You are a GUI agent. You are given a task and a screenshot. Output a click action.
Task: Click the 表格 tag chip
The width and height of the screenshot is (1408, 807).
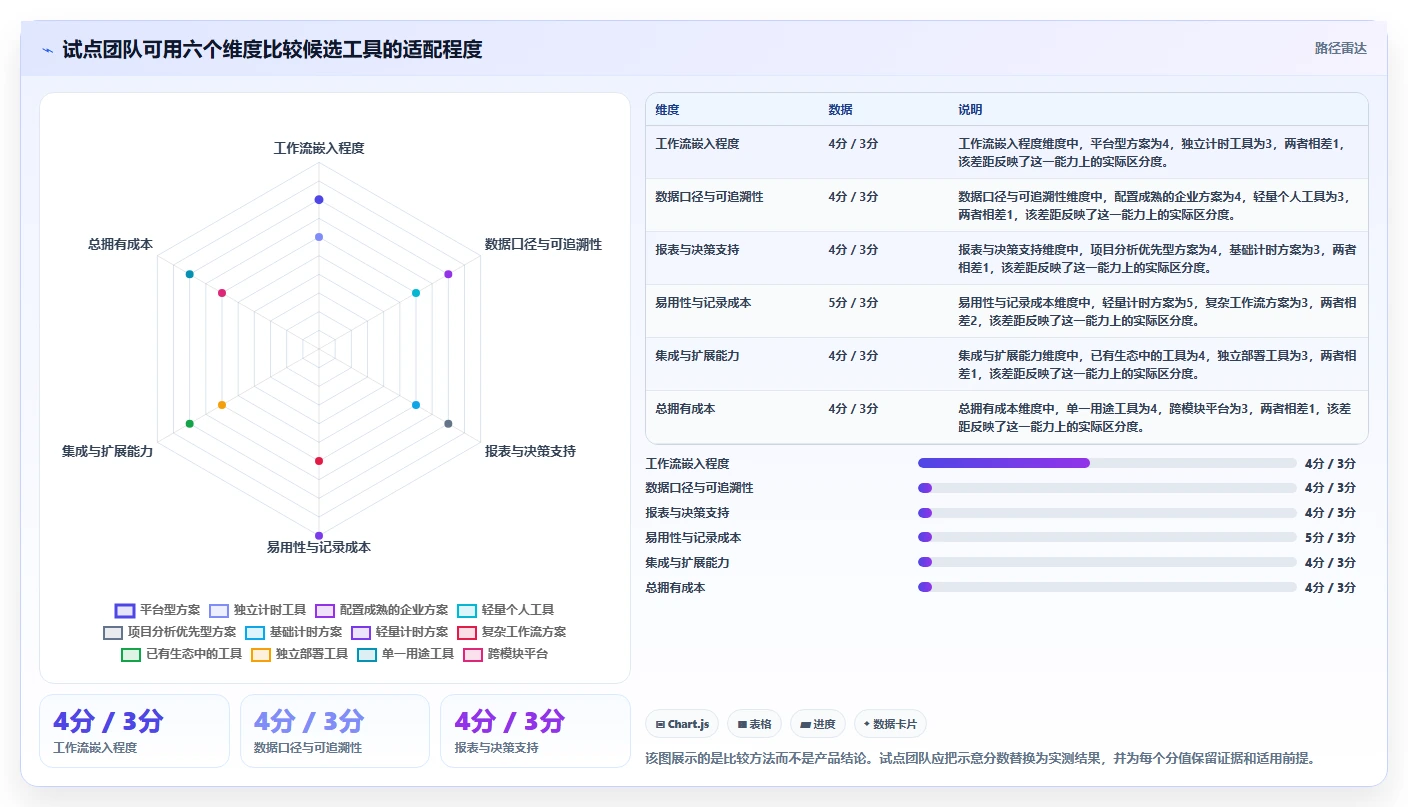click(x=754, y=724)
